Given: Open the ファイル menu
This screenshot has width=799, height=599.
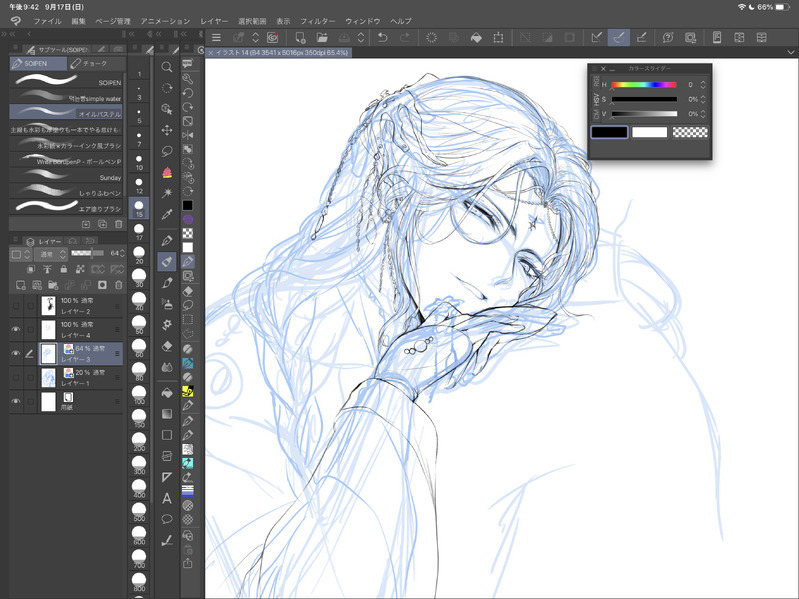Looking at the screenshot, I should coord(47,21).
